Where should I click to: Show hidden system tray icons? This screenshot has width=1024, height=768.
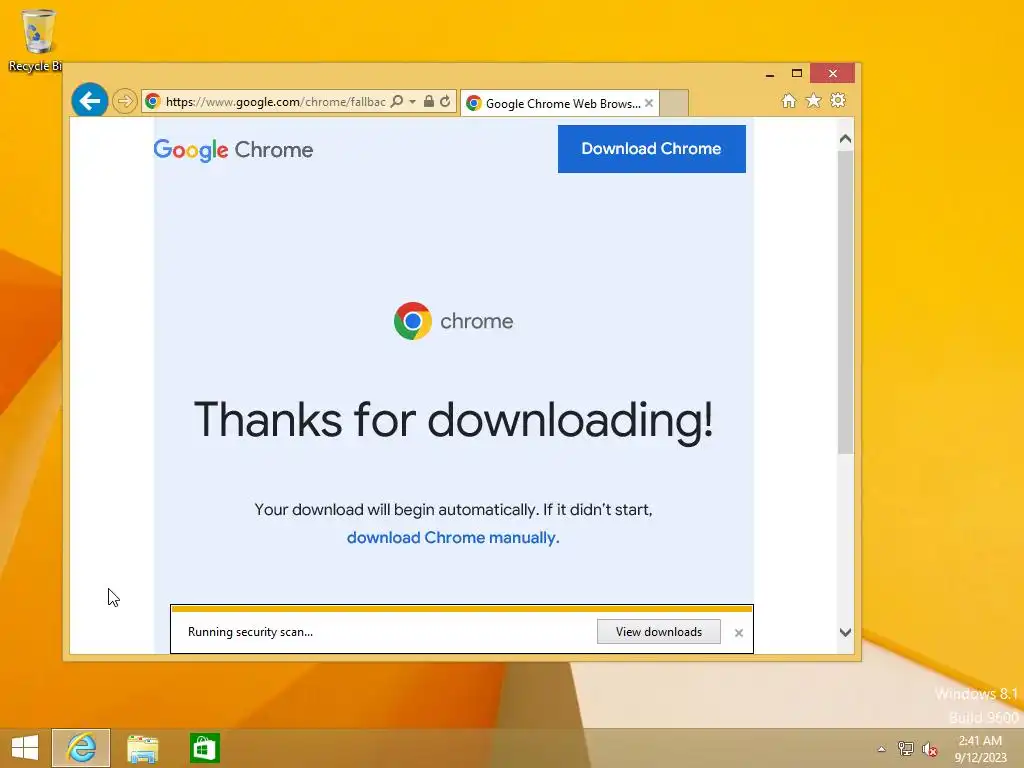click(882, 749)
